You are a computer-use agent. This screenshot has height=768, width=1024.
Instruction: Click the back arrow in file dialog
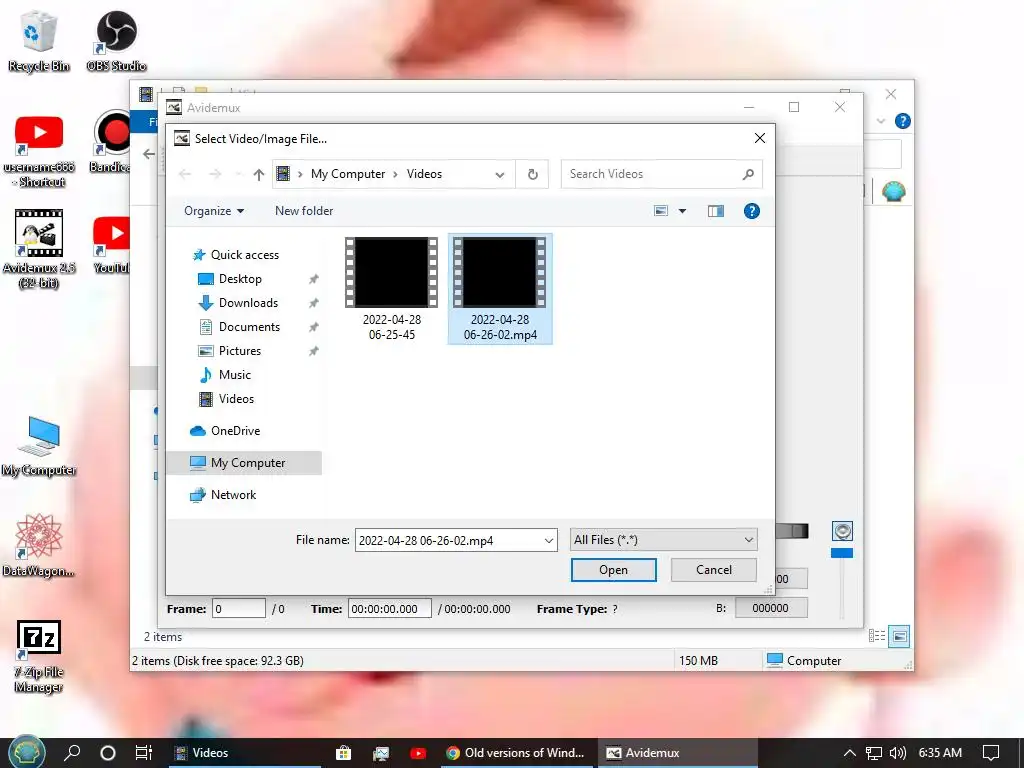[185, 174]
